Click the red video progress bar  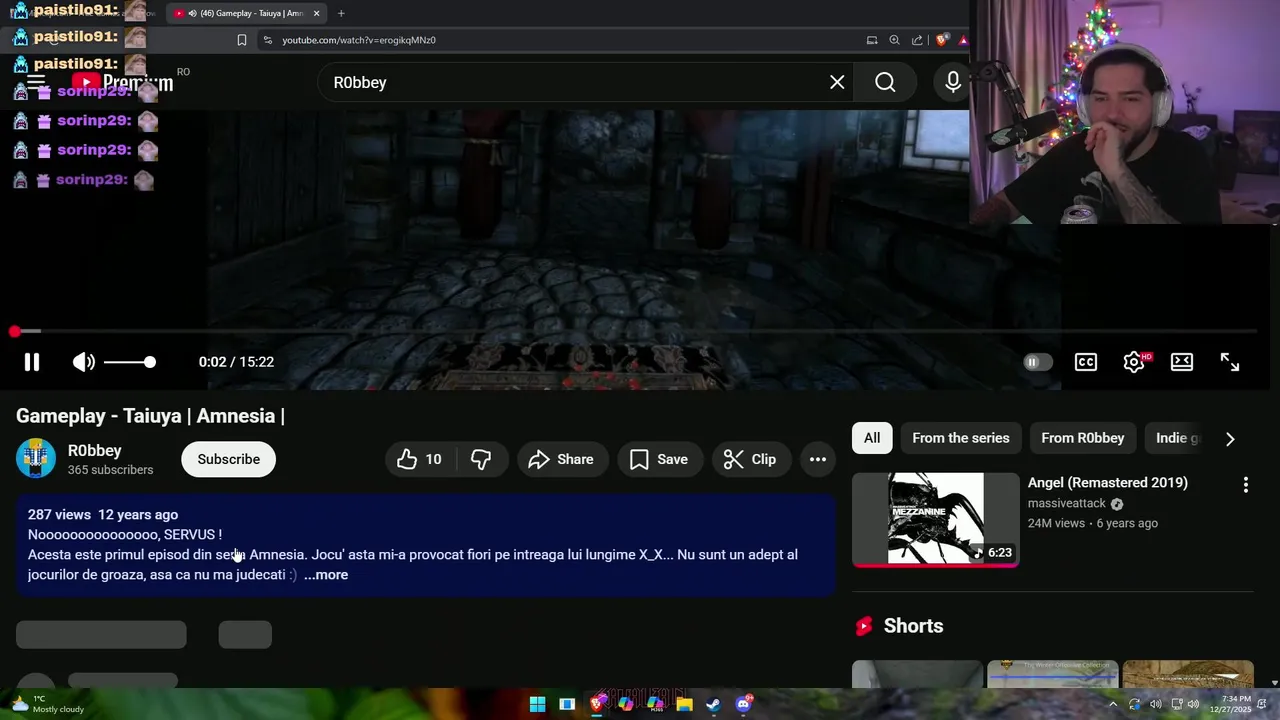point(635,331)
